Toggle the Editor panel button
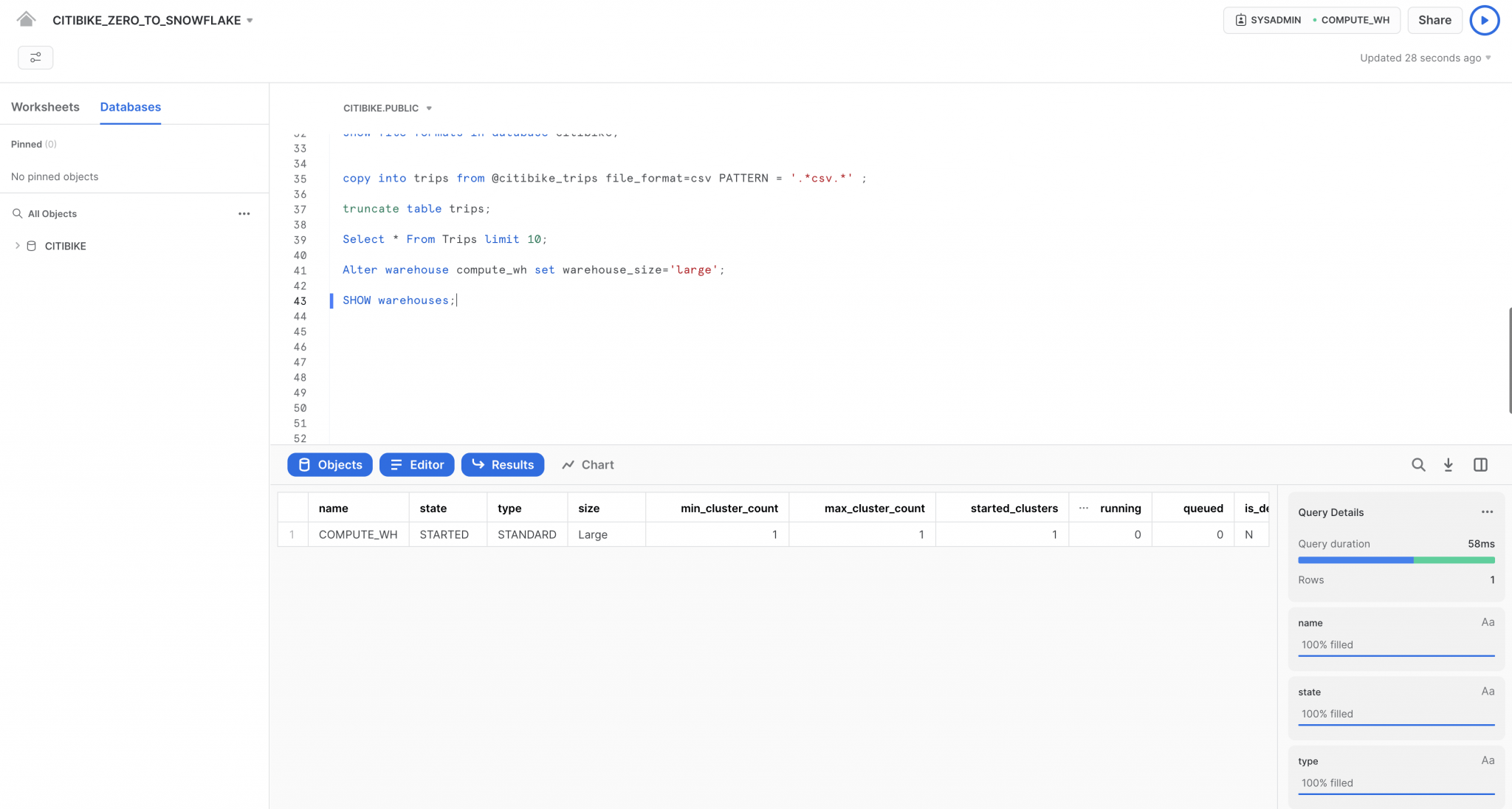 [416, 465]
